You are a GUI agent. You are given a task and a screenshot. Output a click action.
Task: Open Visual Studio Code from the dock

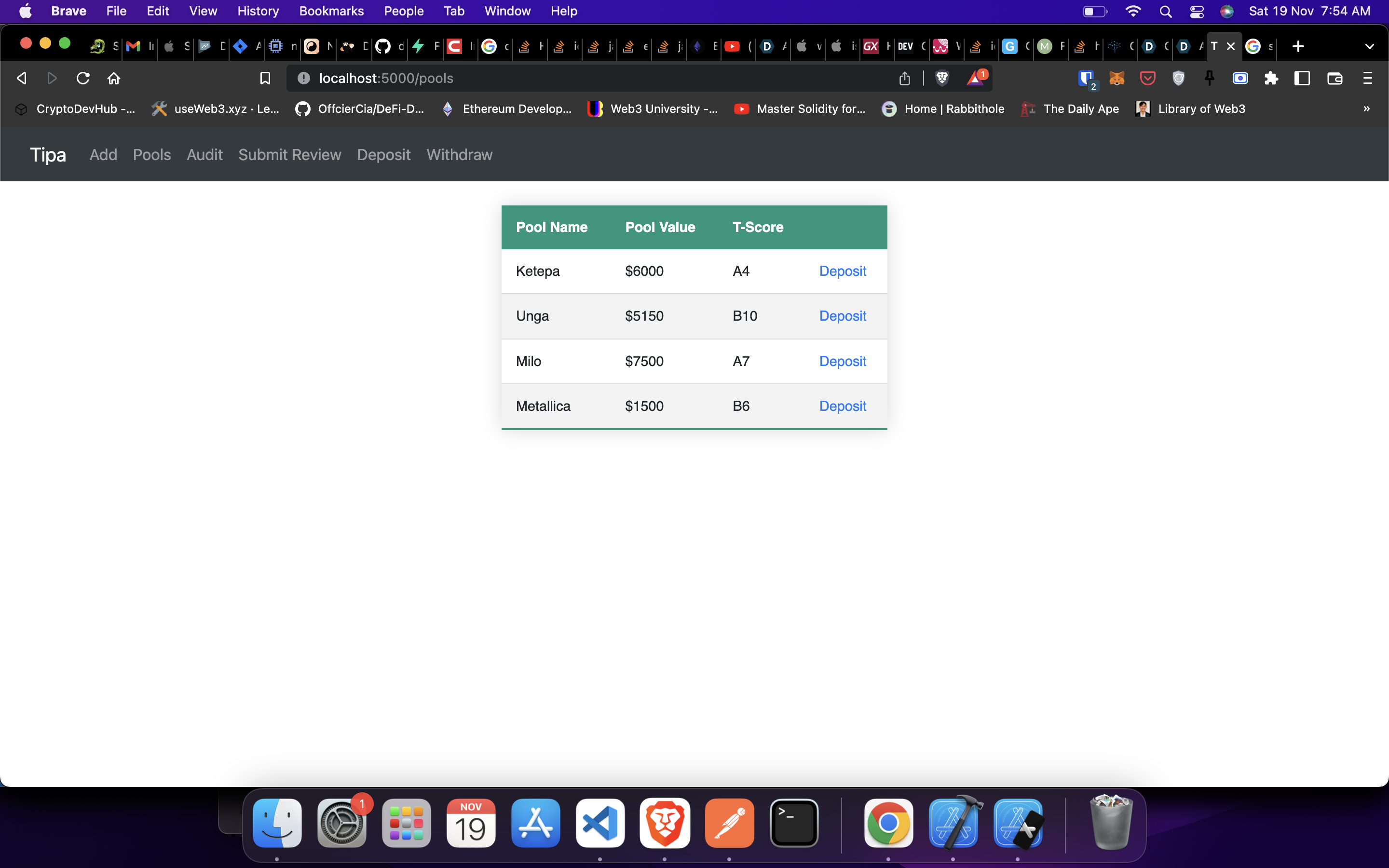tap(600, 823)
